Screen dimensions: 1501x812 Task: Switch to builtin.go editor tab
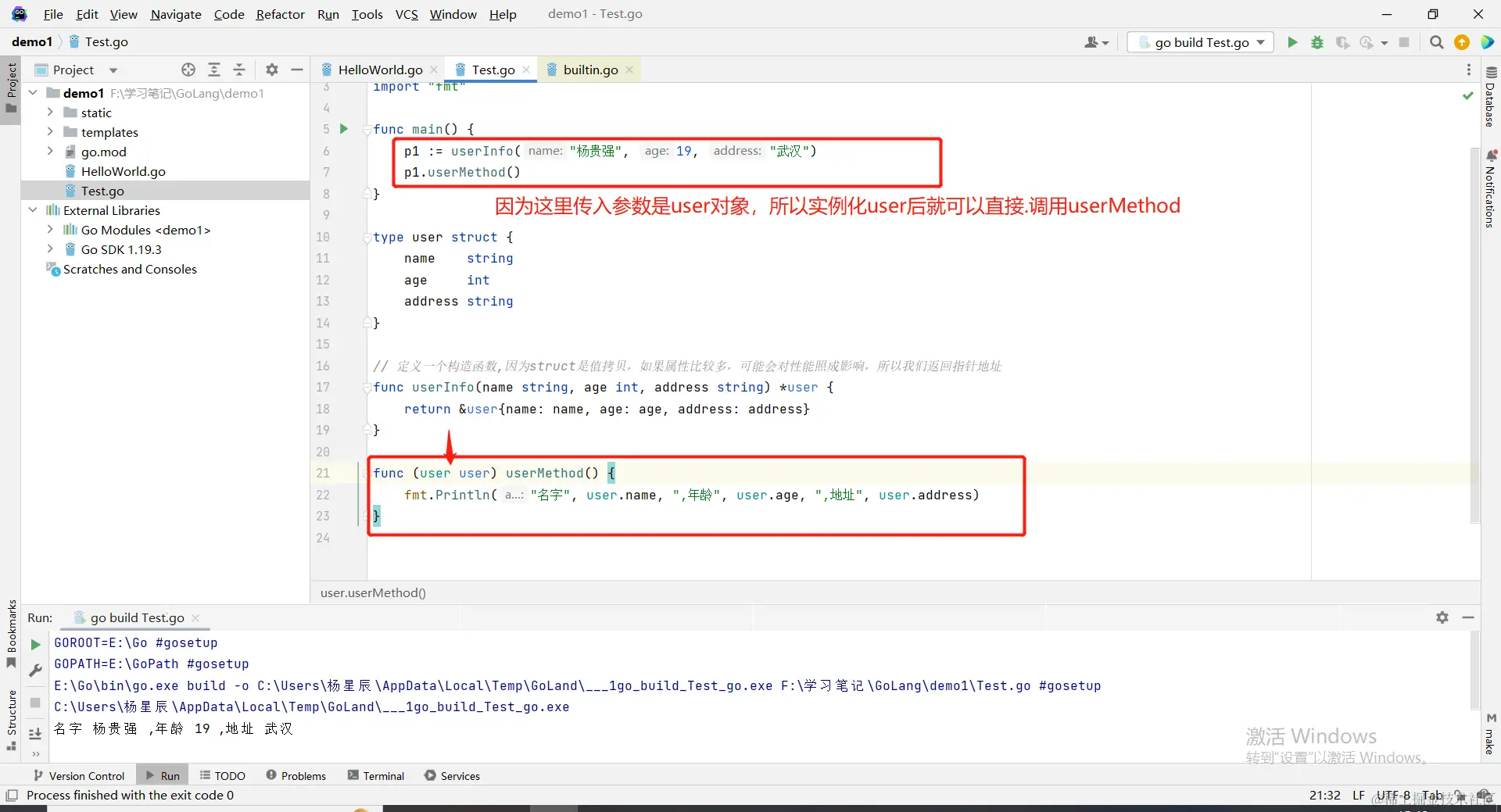590,70
